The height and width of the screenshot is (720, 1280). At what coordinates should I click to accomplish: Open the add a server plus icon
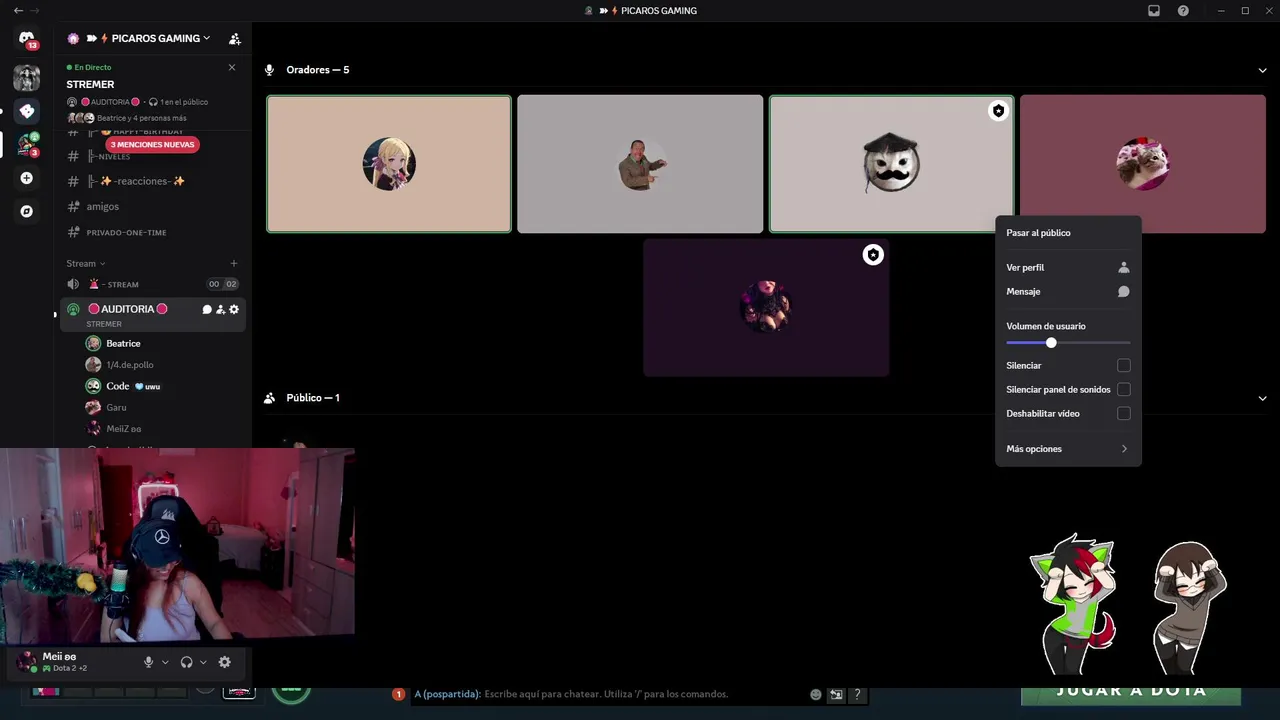pos(27,178)
